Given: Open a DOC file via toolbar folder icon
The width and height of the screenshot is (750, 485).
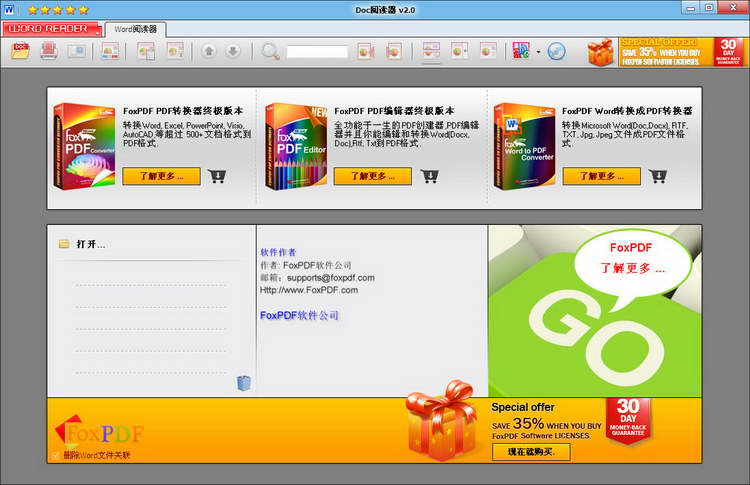Looking at the screenshot, I should 21,51.
